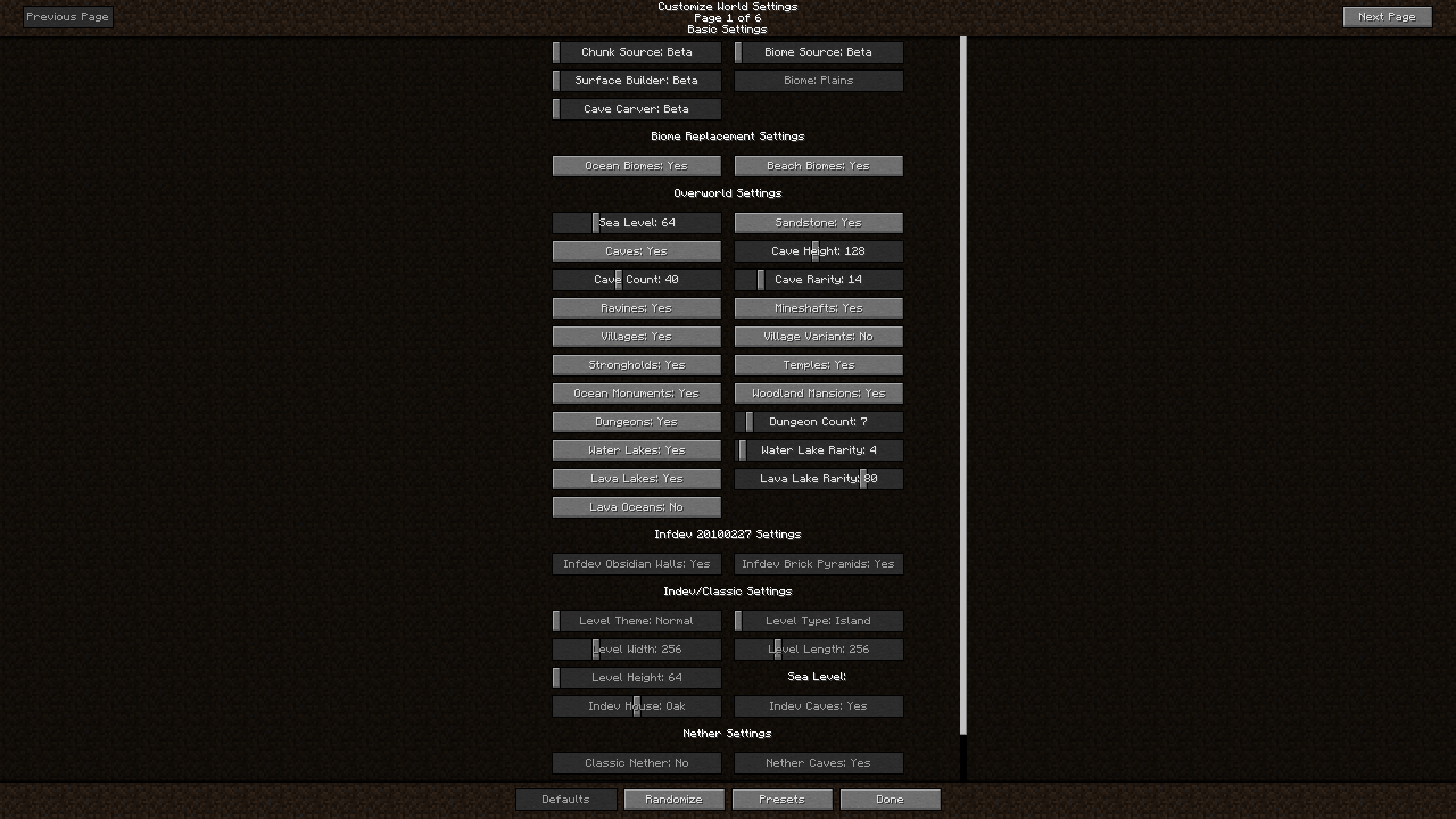Click the Level Type: Island button
The height and width of the screenshot is (819, 1456).
click(818, 620)
